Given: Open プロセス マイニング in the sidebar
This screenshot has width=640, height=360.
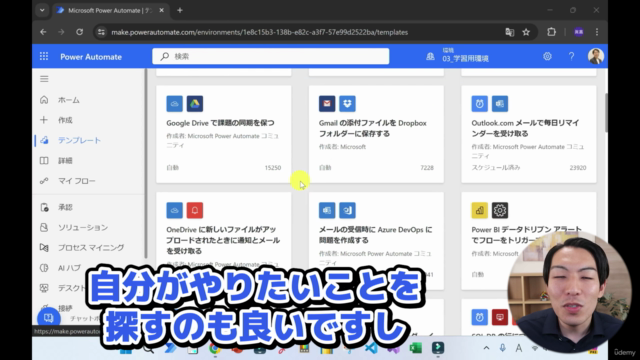Looking at the screenshot, I should pos(91,247).
